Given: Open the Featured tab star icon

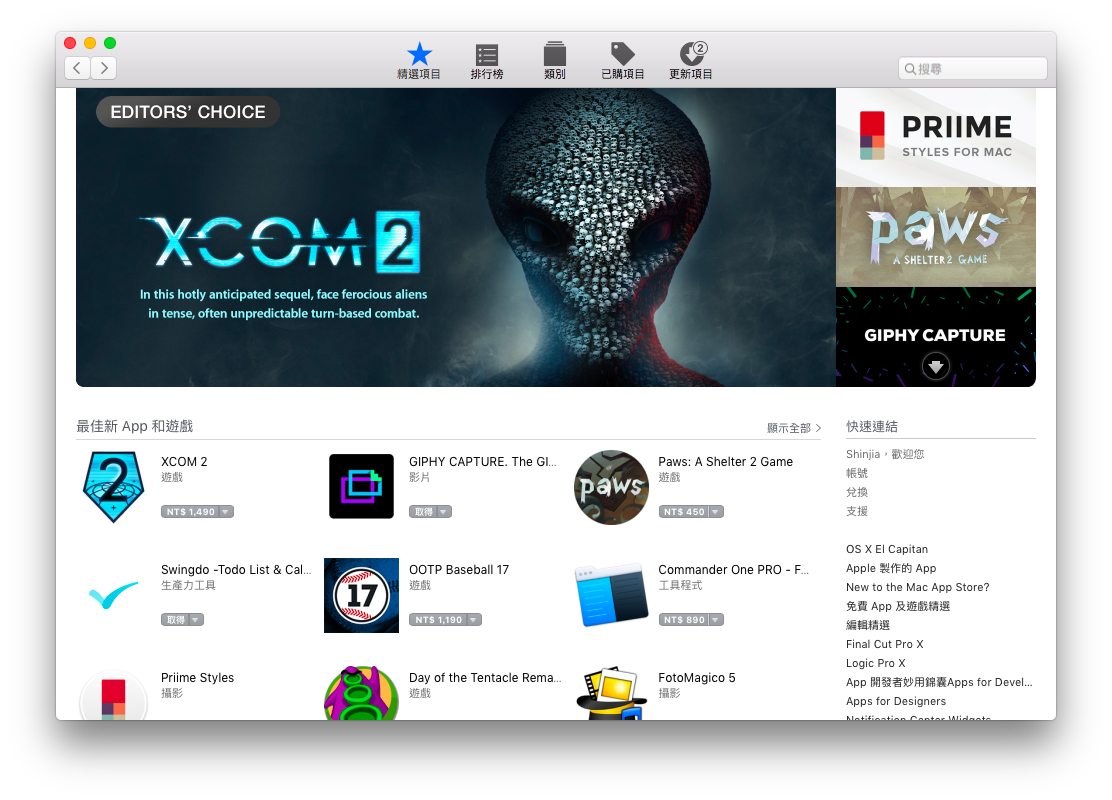Looking at the screenshot, I should (419, 54).
